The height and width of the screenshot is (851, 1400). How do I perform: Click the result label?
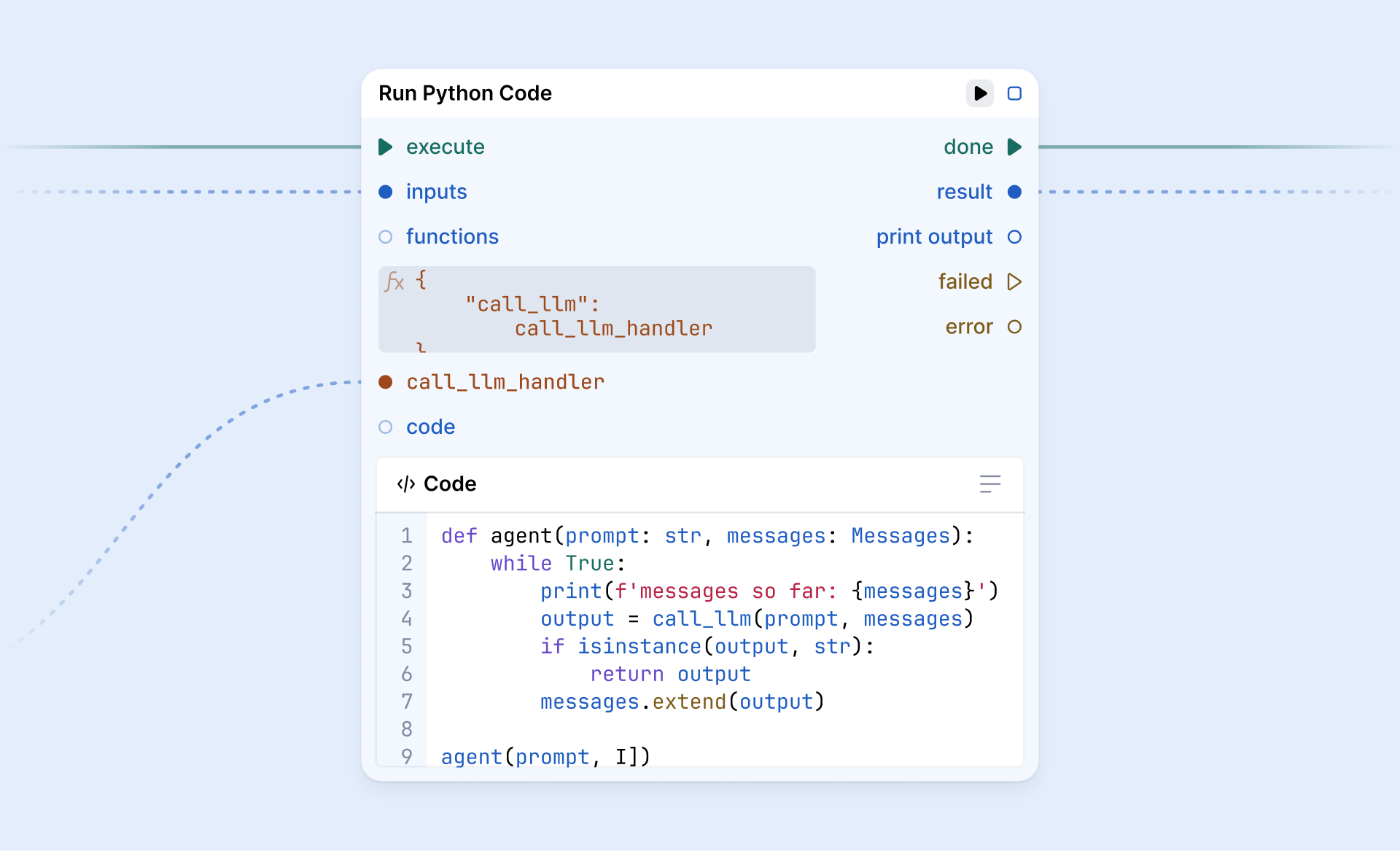[x=965, y=192]
